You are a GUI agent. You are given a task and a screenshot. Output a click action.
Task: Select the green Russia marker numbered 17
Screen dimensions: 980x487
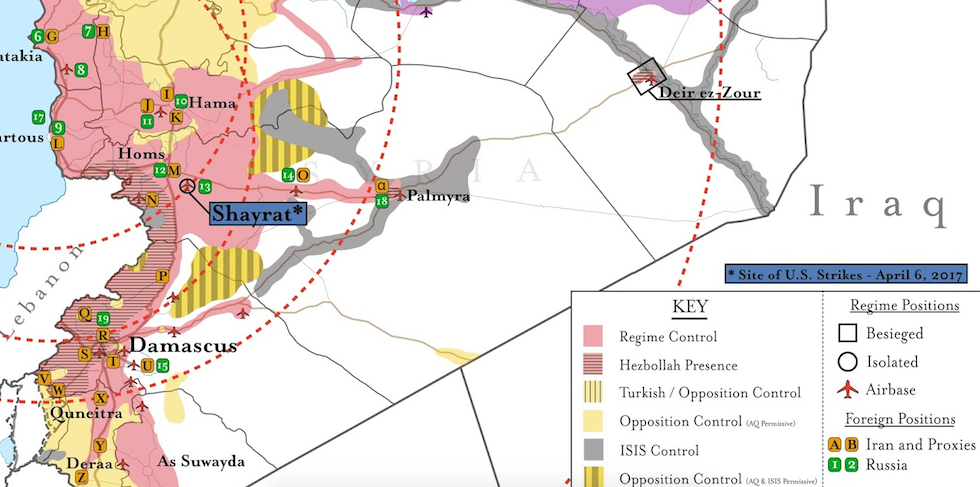[38, 117]
